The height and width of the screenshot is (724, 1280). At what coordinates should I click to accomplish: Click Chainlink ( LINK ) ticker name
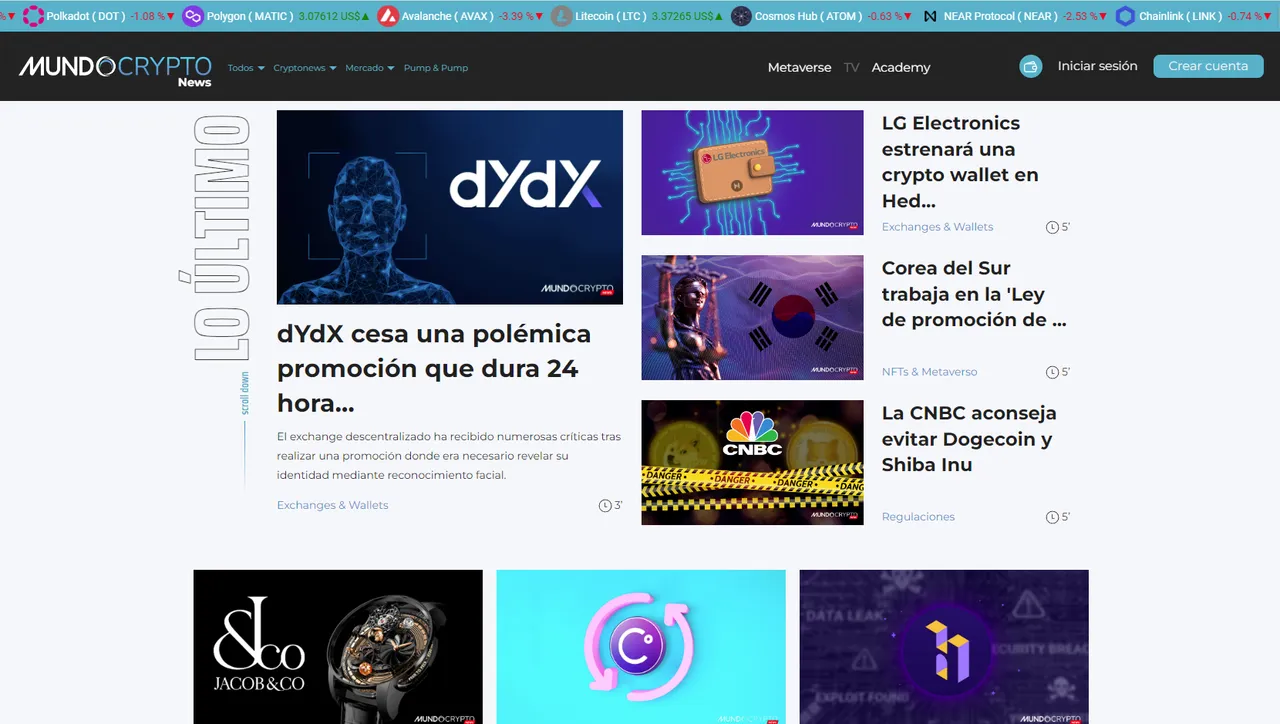1180,17
